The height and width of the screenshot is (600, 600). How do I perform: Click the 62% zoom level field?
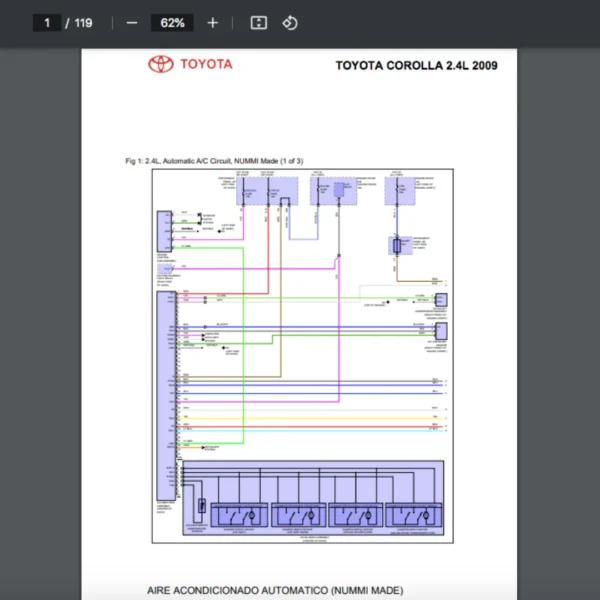pos(172,23)
